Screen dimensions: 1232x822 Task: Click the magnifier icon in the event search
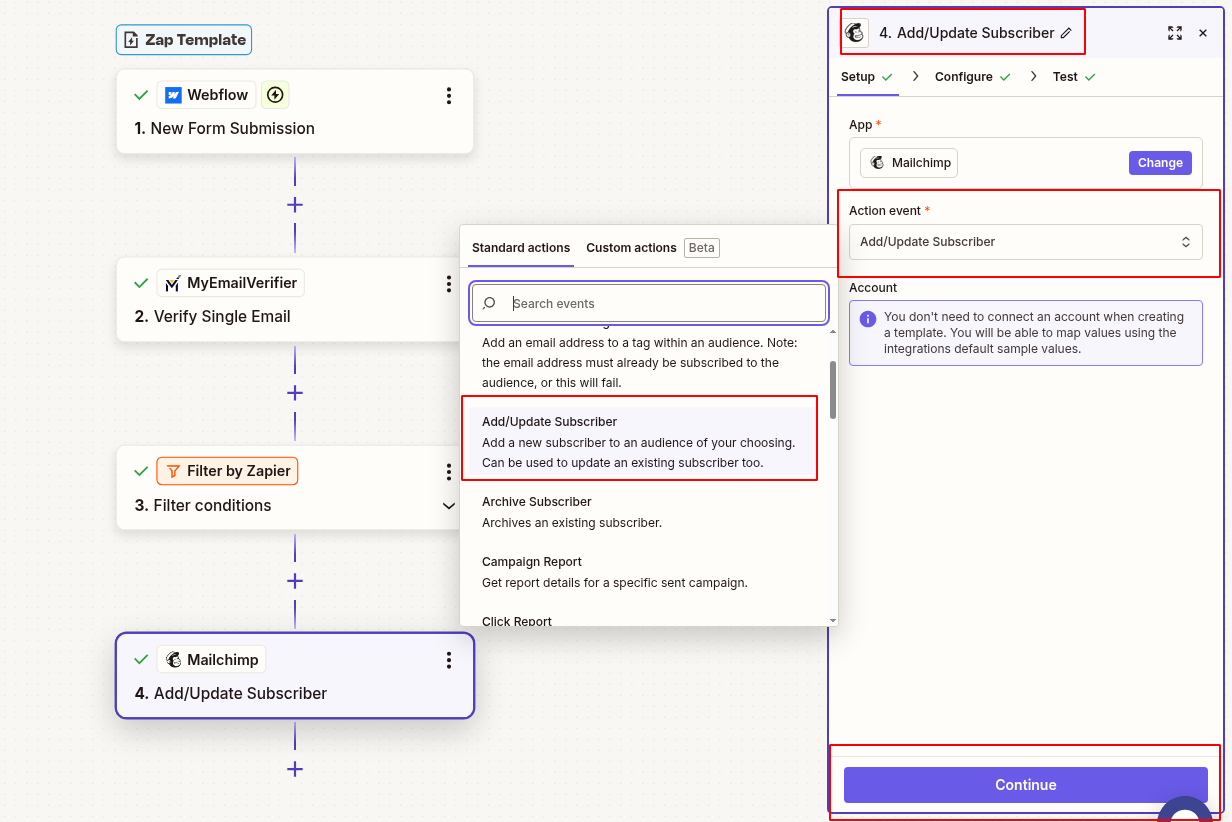(x=489, y=303)
